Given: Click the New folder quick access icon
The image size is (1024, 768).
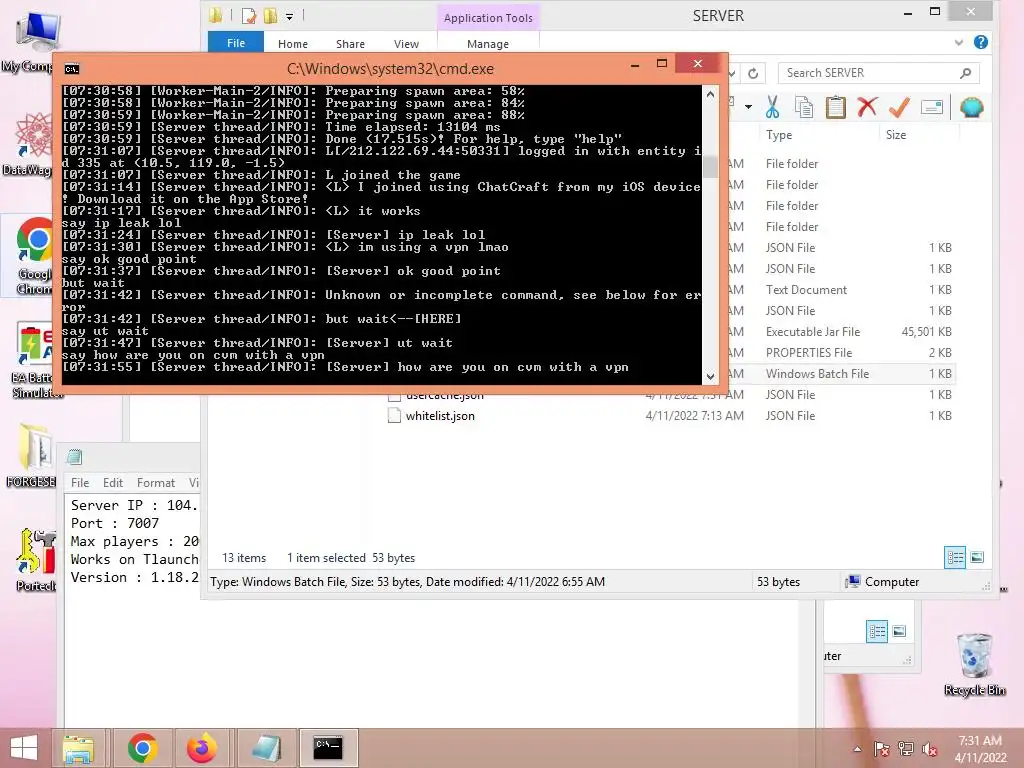Looking at the screenshot, I should click(270, 16).
